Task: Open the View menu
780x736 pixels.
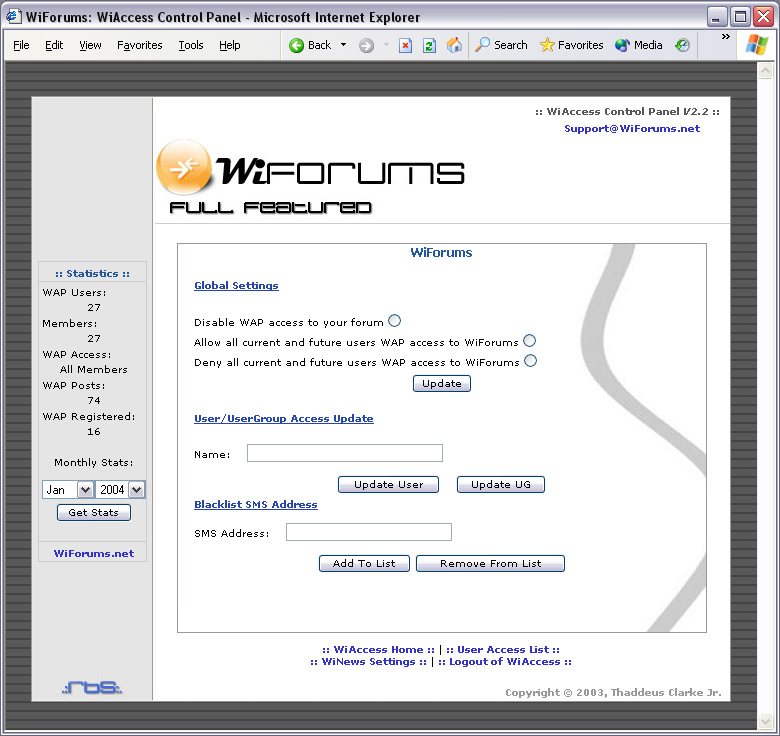Action: 90,45
